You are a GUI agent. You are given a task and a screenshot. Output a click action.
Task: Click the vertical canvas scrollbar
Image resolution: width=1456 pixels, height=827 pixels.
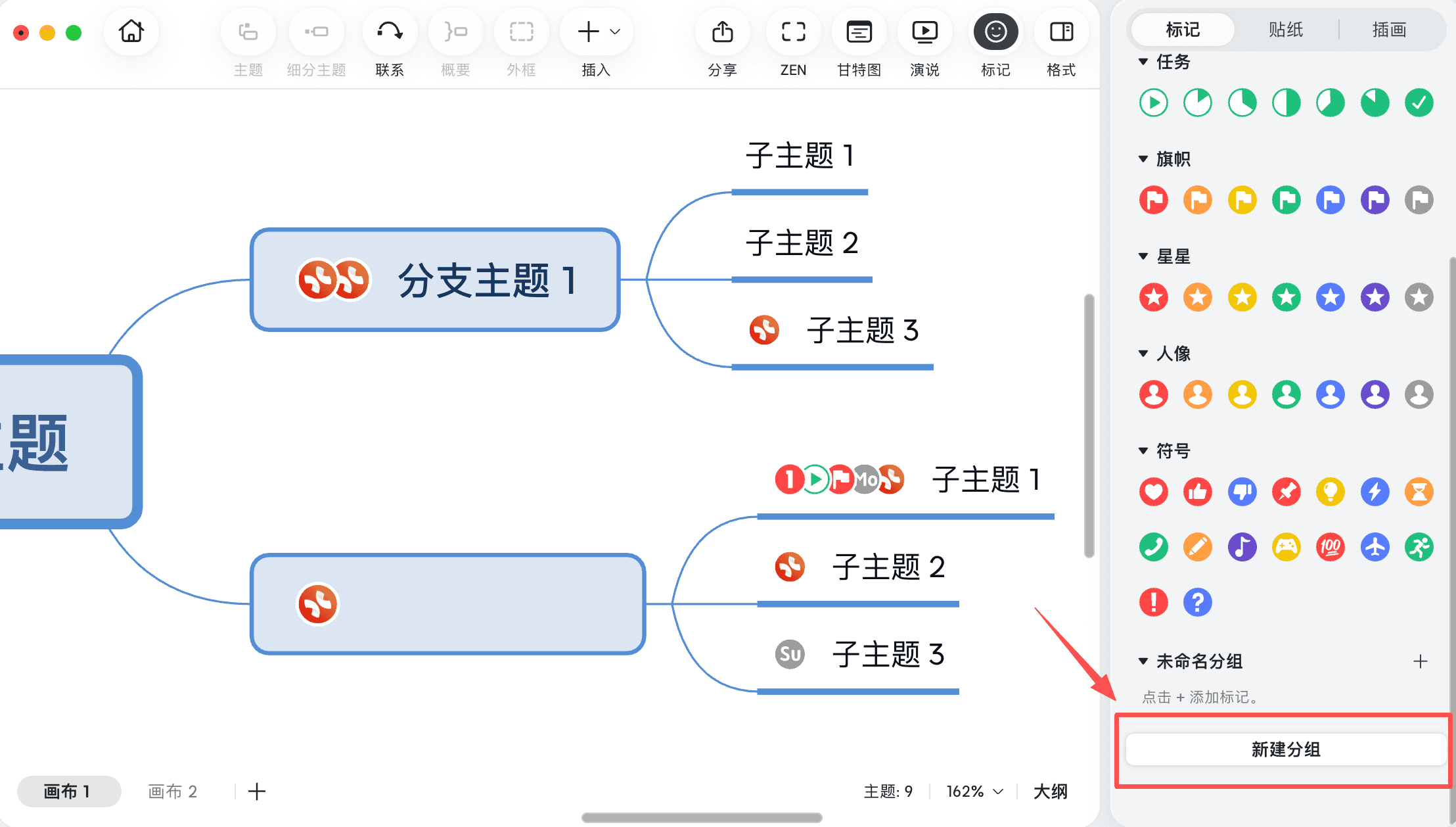1089,426
